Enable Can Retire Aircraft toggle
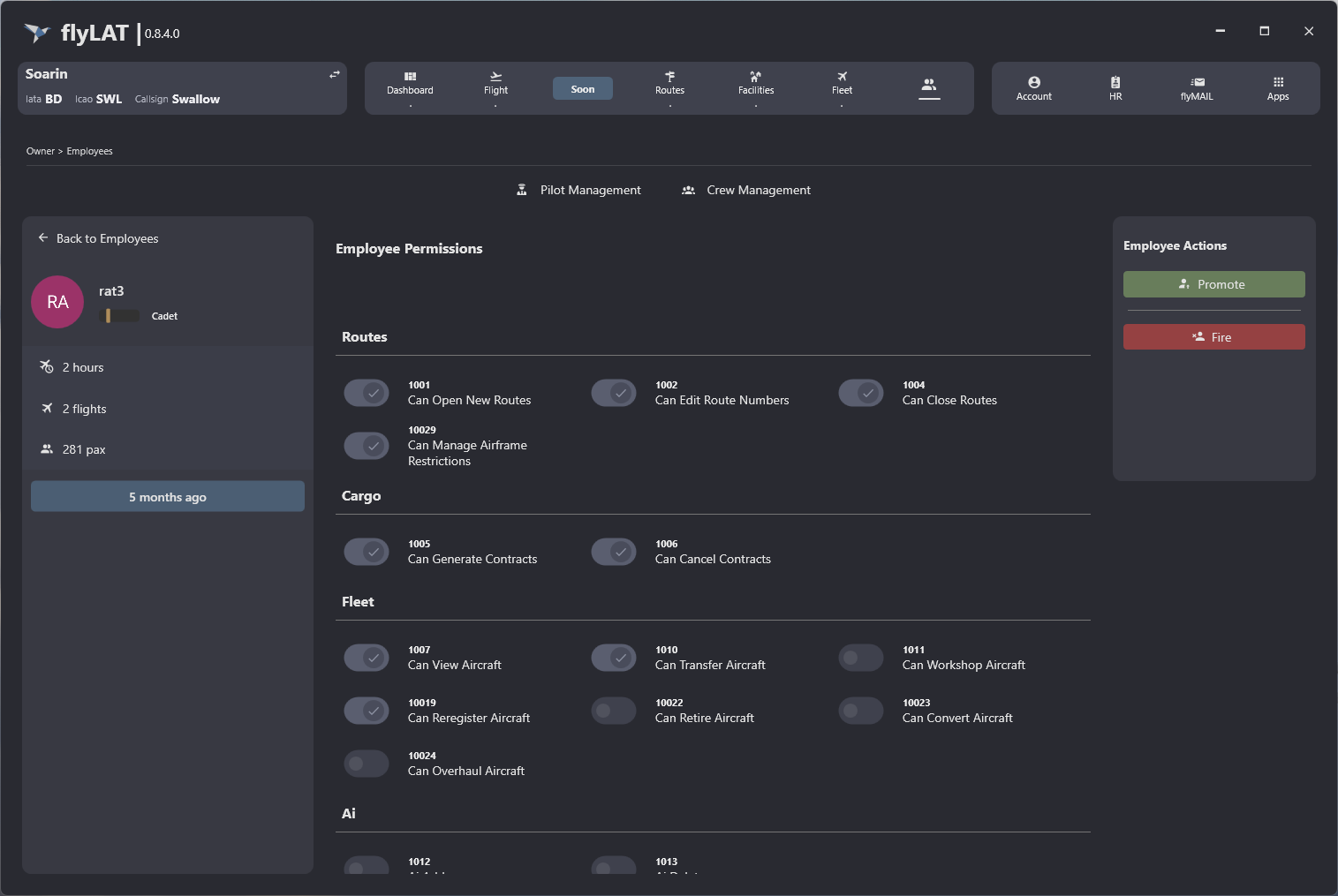Screen dimensions: 1338x896 (x=614, y=711)
